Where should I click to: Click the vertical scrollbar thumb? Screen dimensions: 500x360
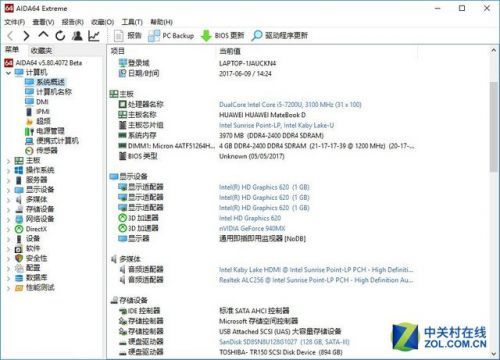tap(494, 127)
